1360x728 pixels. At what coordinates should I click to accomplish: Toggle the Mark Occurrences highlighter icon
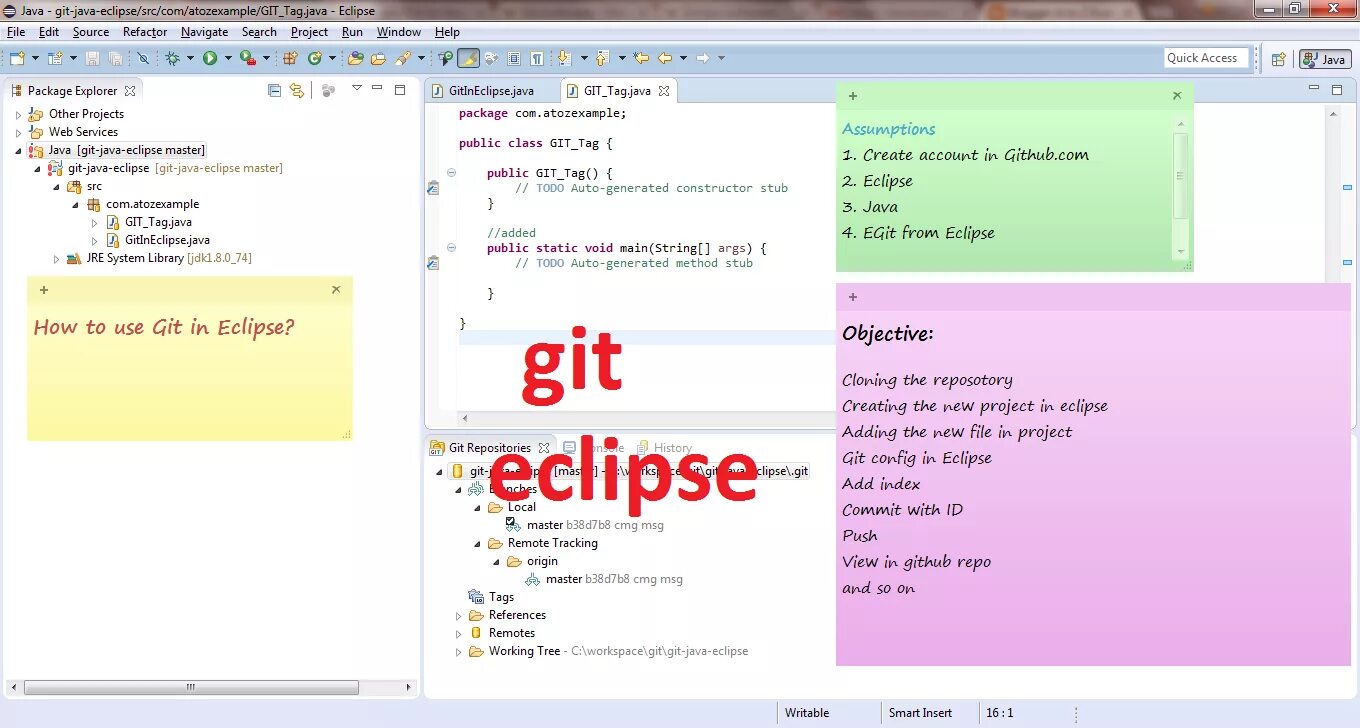coord(468,58)
